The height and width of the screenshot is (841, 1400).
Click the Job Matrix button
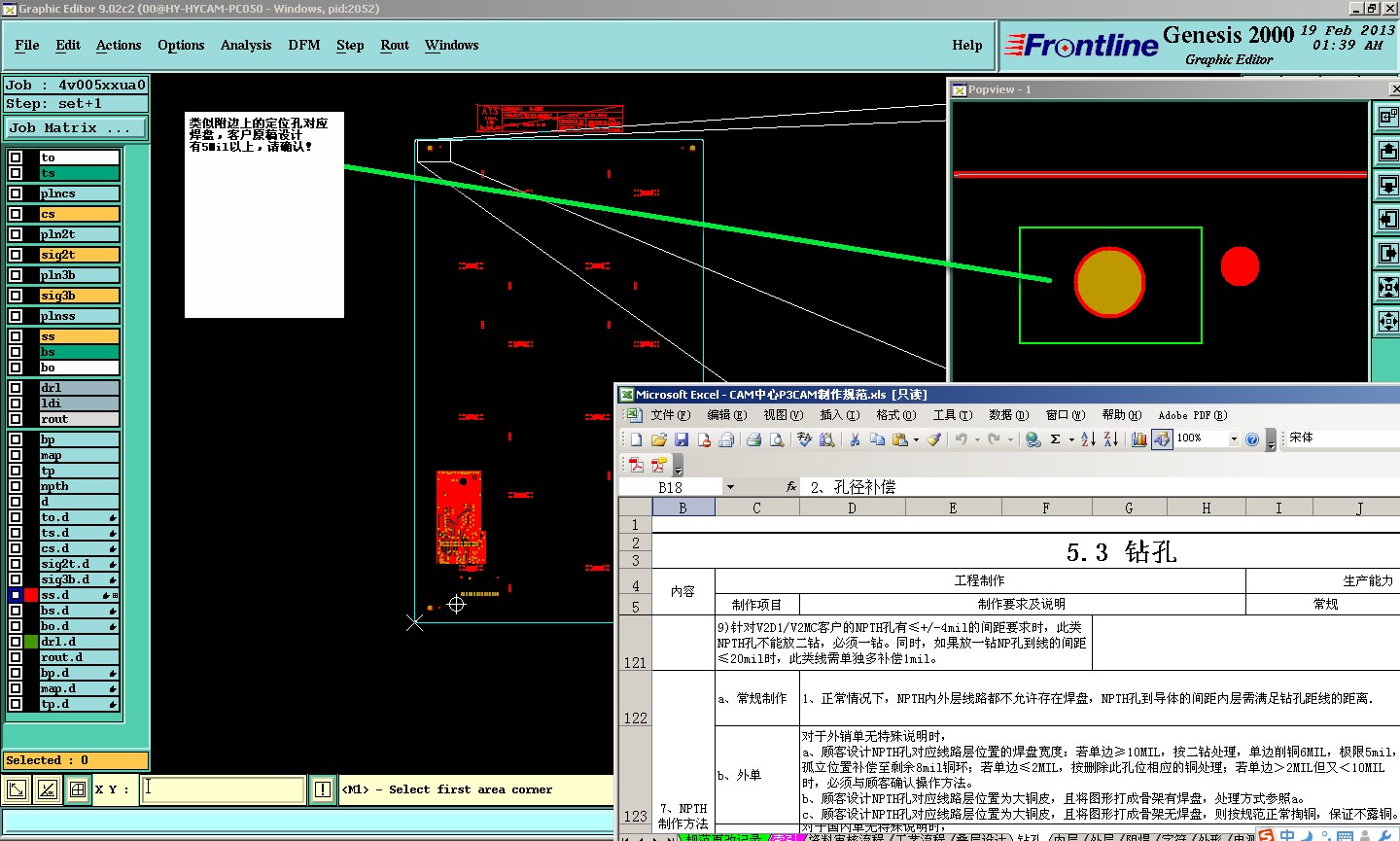pyautogui.click(x=76, y=127)
